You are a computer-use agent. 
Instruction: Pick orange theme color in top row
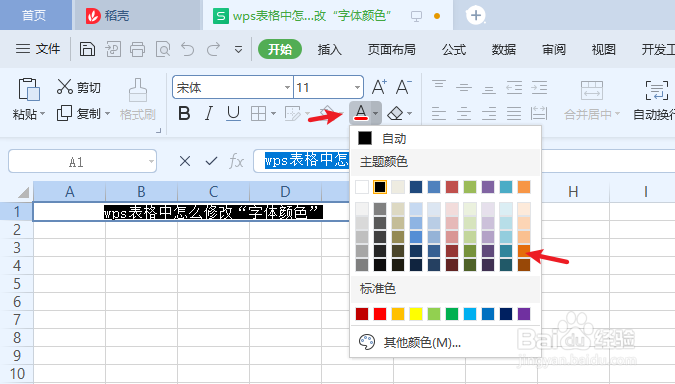(524, 187)
